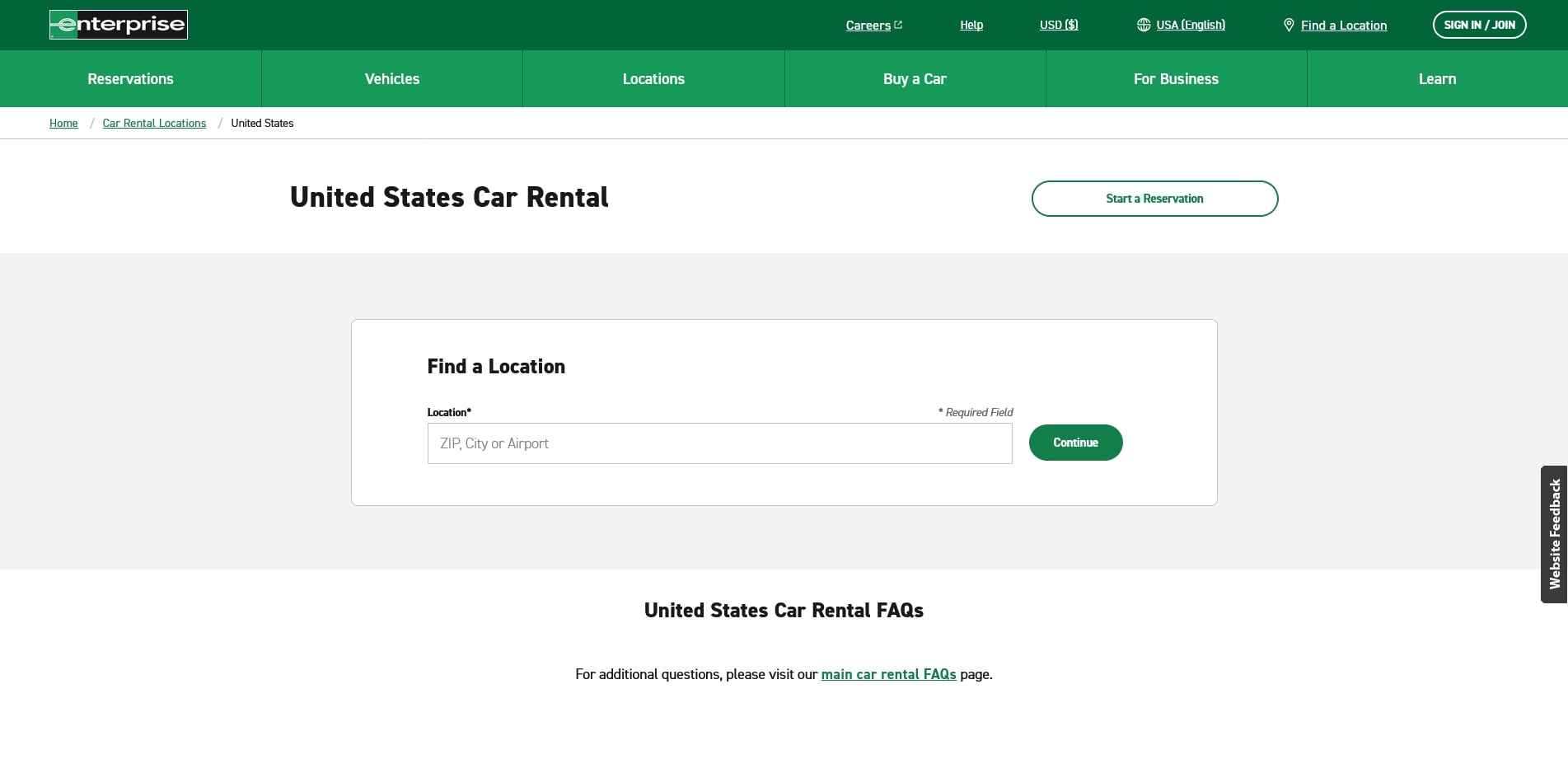Open the Vehicles menu
Screen dimensions: 1568x764
tap(392, 79)
